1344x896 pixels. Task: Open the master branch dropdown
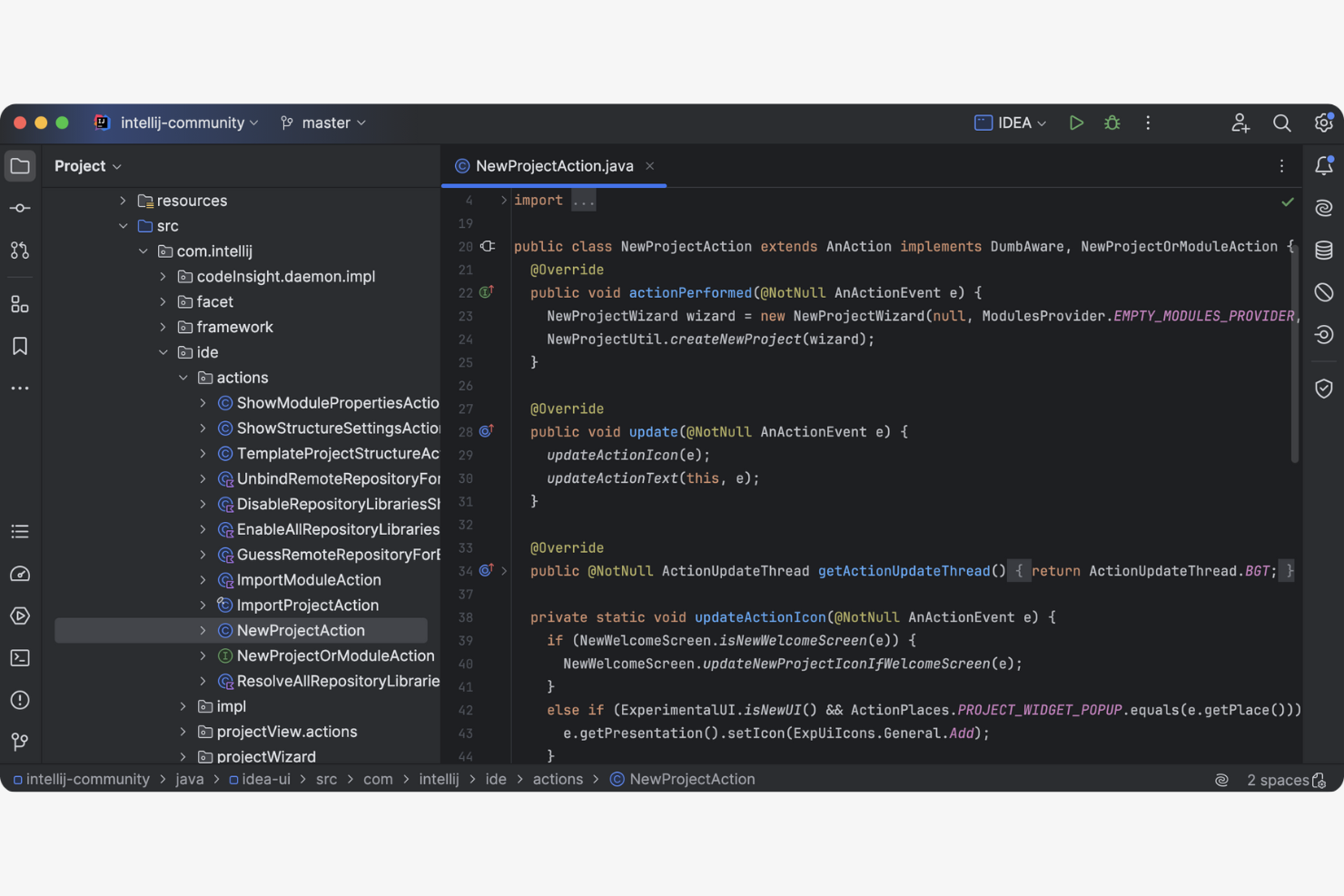pyautogui.click(x=322, y=123)
